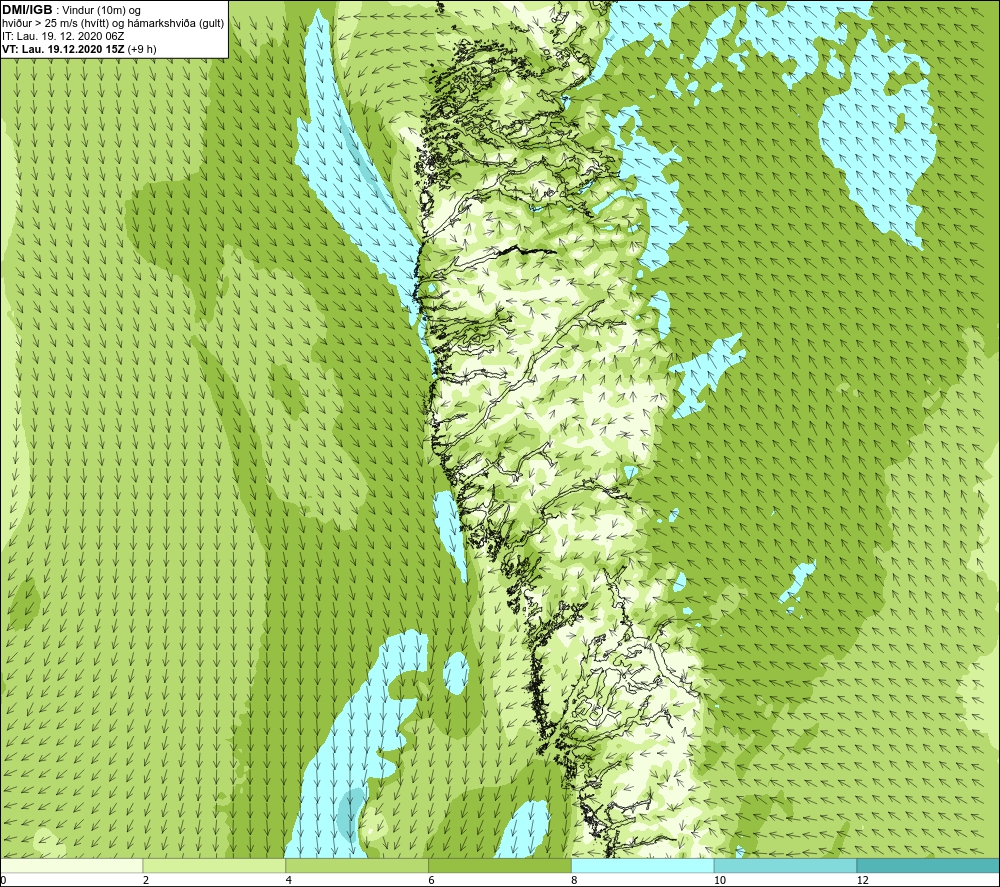Click the 4–6 green scale segment
The width and height of the screenshot is (1000, 887).
click(x=357, y=865)
